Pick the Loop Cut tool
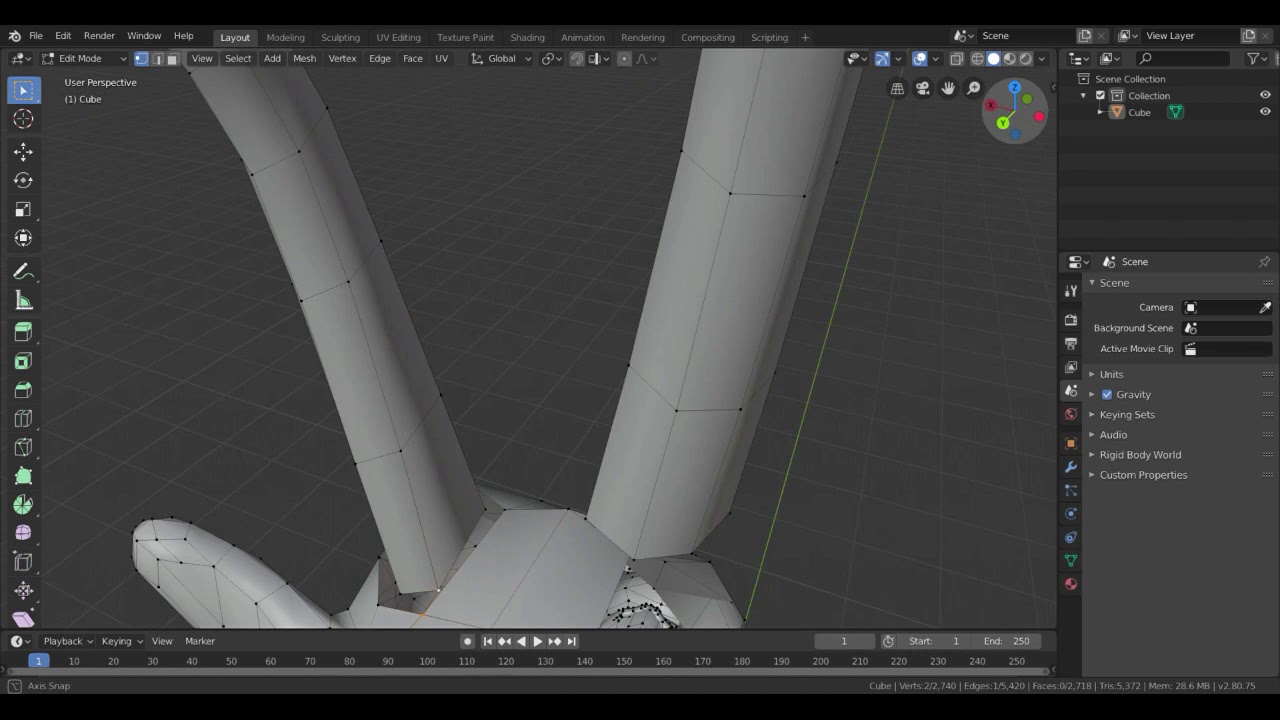1280x720 pixels. tap(23, 418)
